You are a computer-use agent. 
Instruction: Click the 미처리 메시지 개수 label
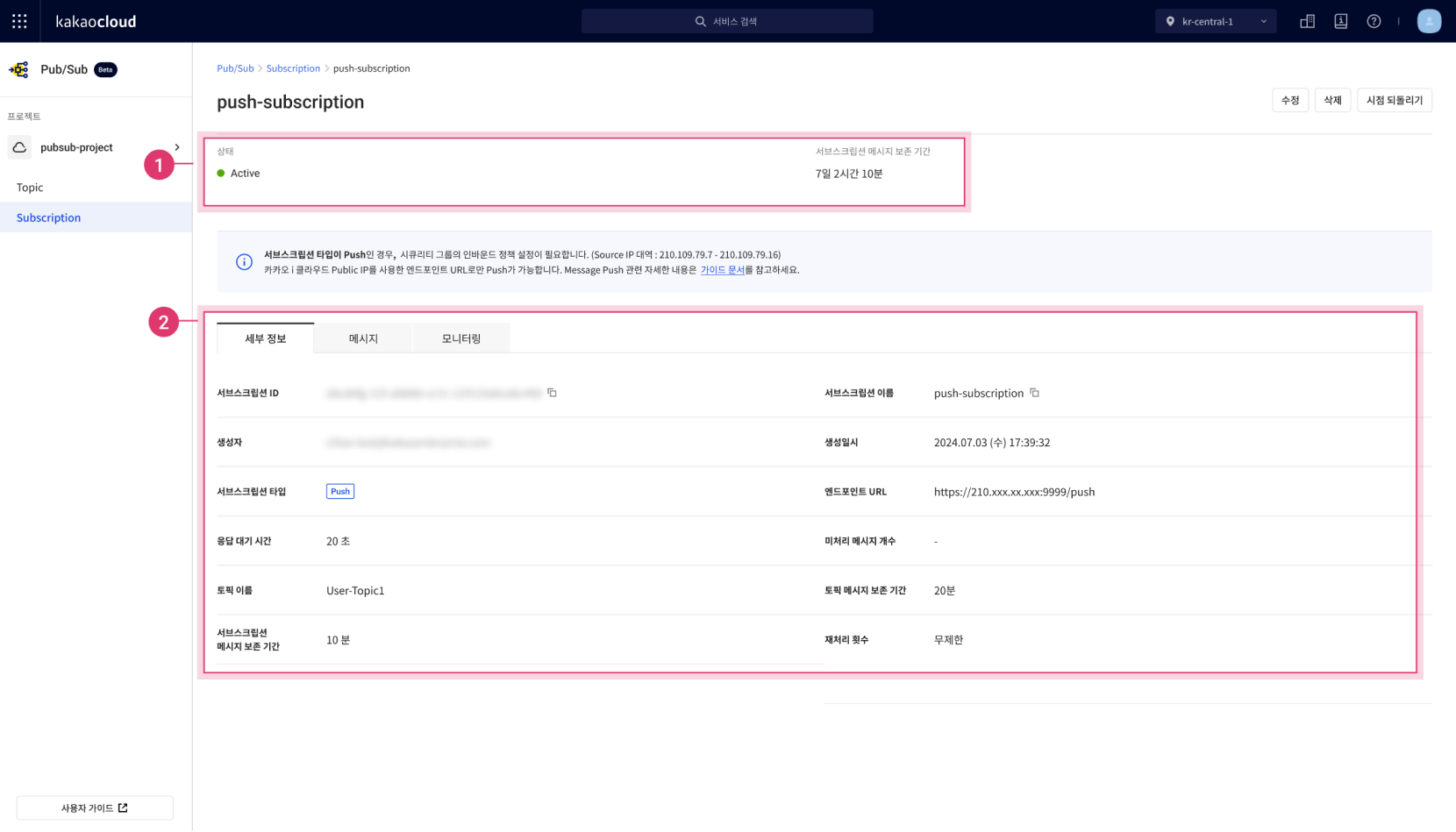(860, 541)
